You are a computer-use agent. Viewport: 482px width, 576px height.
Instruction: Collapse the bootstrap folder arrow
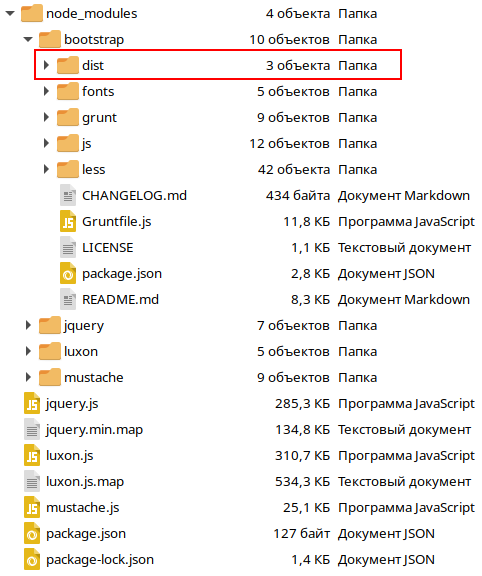tap(28, 39)
